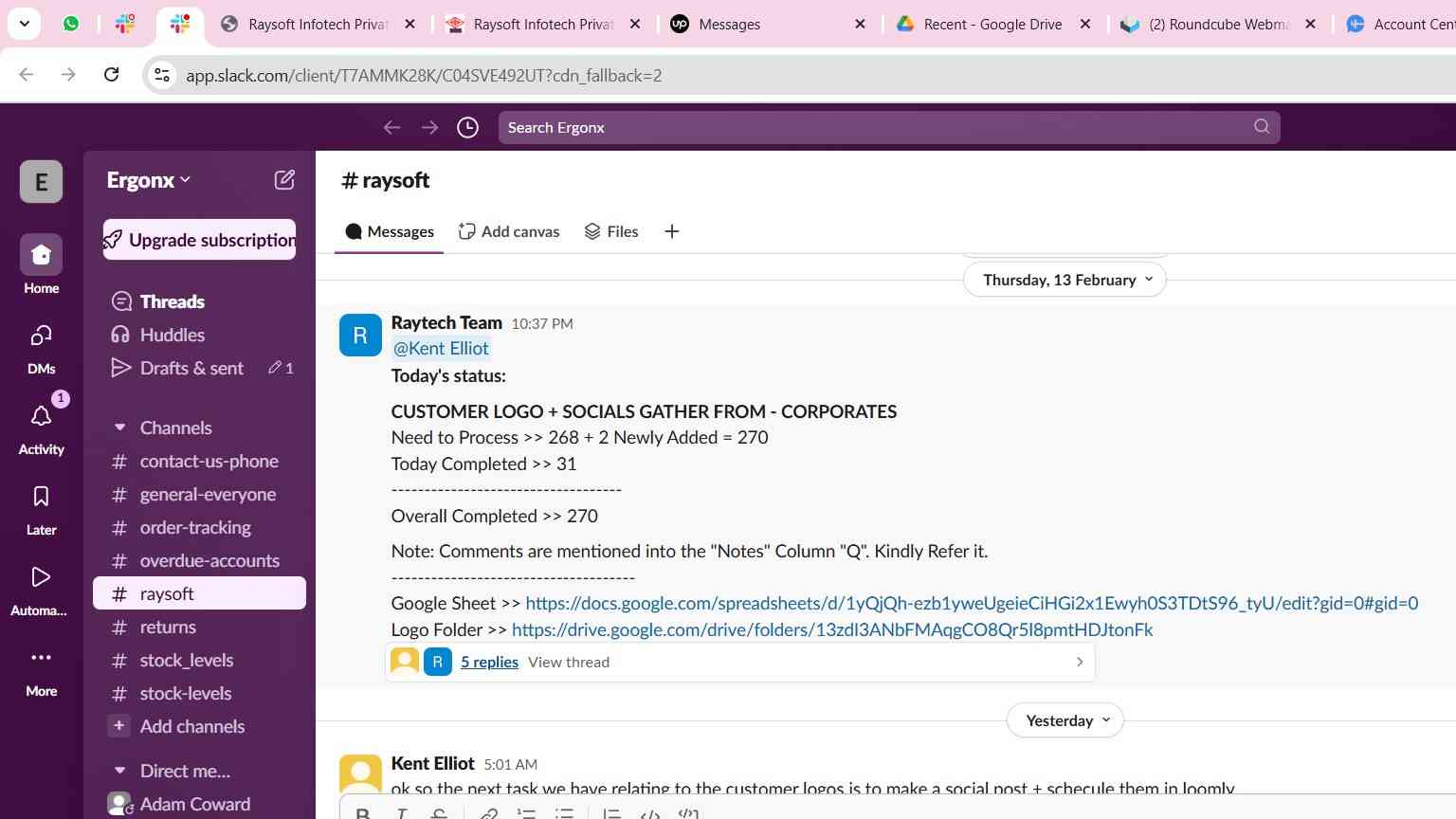Click Raytech Team avatar R
This screenshot has width=1456, height=819.
tap(360, 336)
